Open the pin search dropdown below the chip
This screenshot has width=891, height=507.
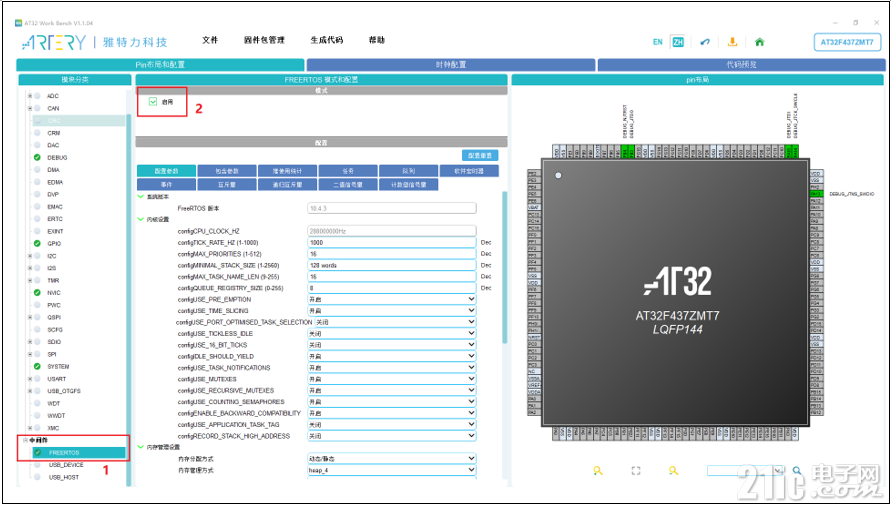tap(746, 471)
